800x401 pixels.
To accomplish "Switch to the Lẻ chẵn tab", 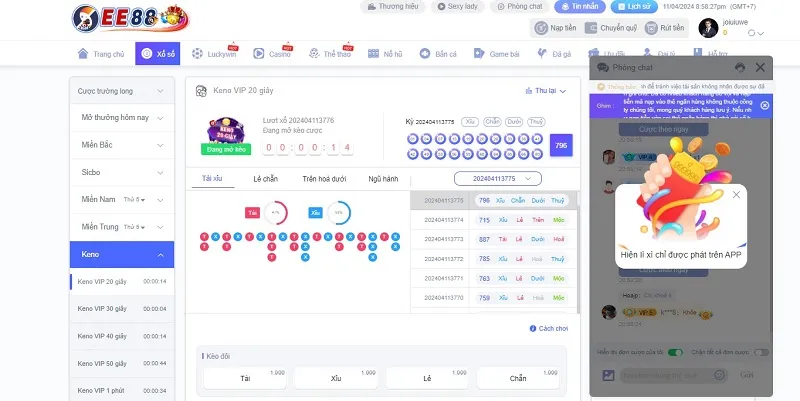I will tap(263, 178).
